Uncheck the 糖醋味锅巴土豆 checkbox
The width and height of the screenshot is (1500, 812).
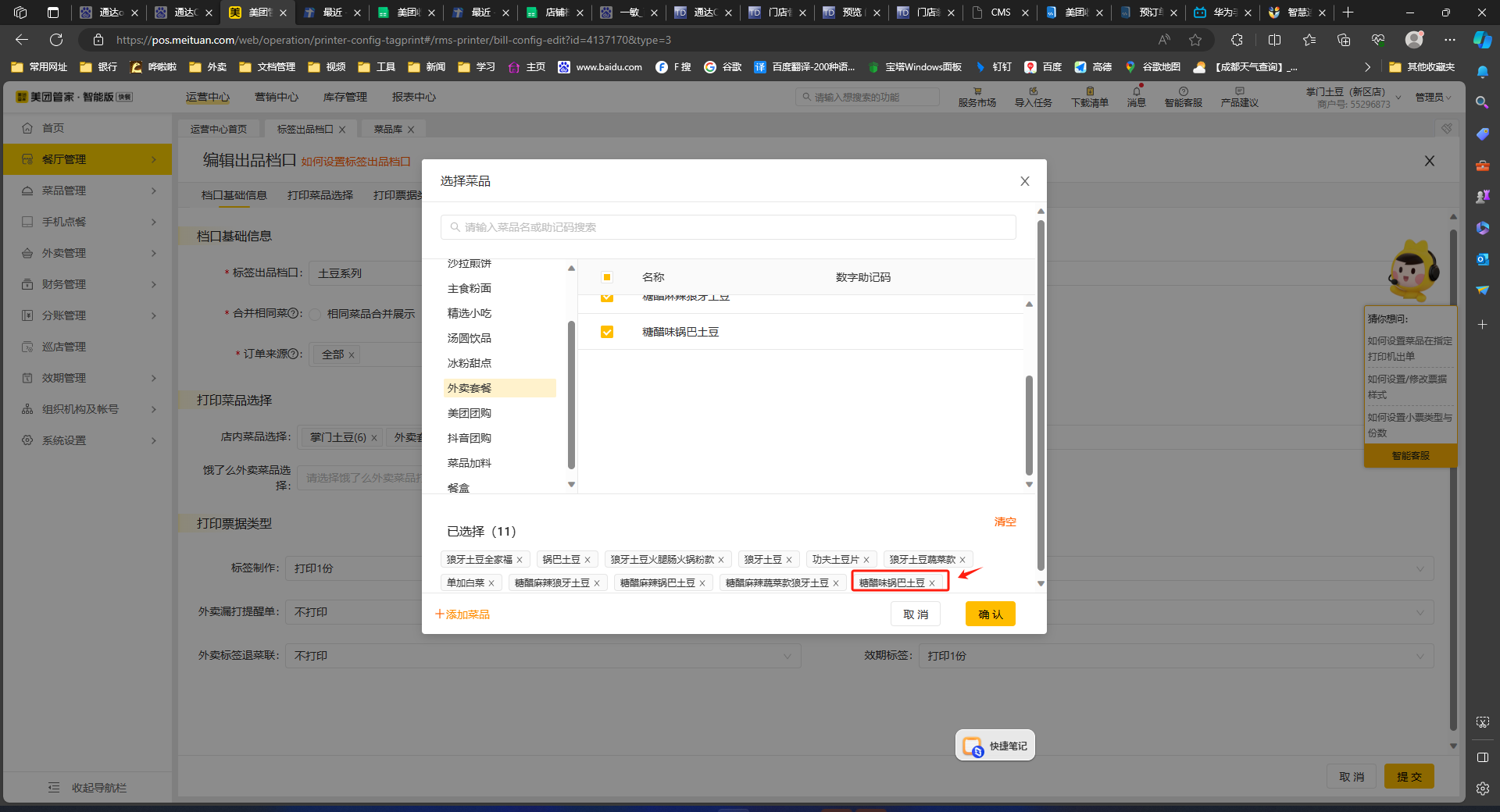point(607,332)
